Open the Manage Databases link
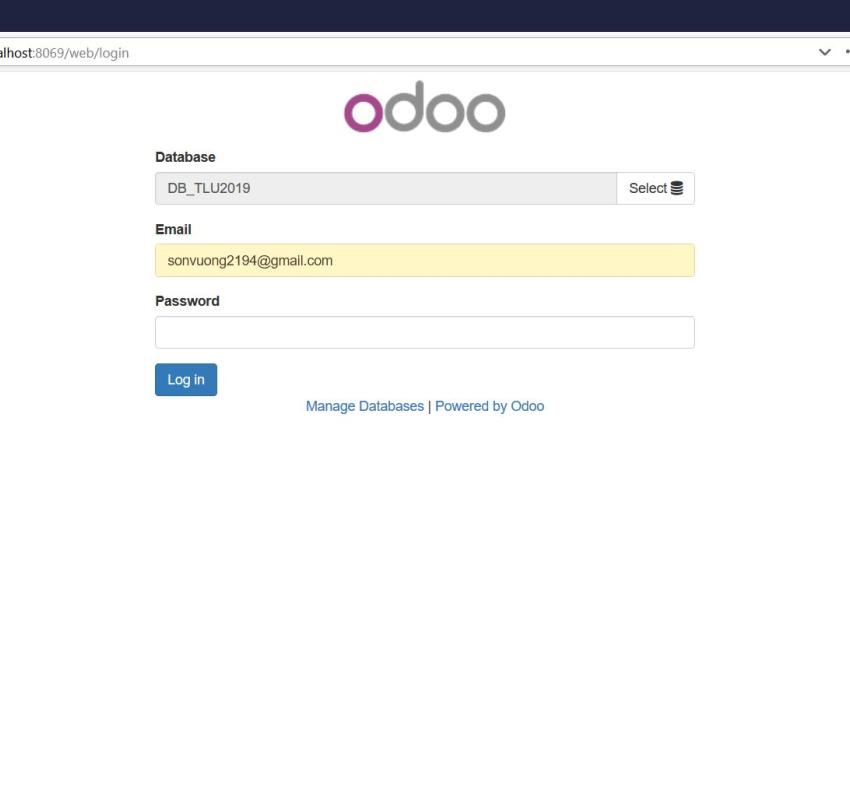This screenshot has height=800, width=850. pos(365,406)
